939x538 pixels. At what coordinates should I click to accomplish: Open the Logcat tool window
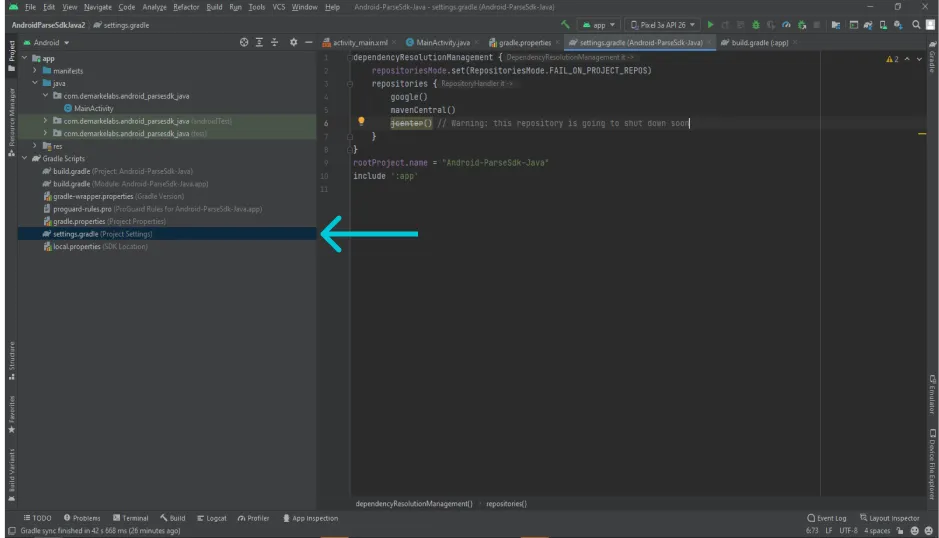coord(212,518)
